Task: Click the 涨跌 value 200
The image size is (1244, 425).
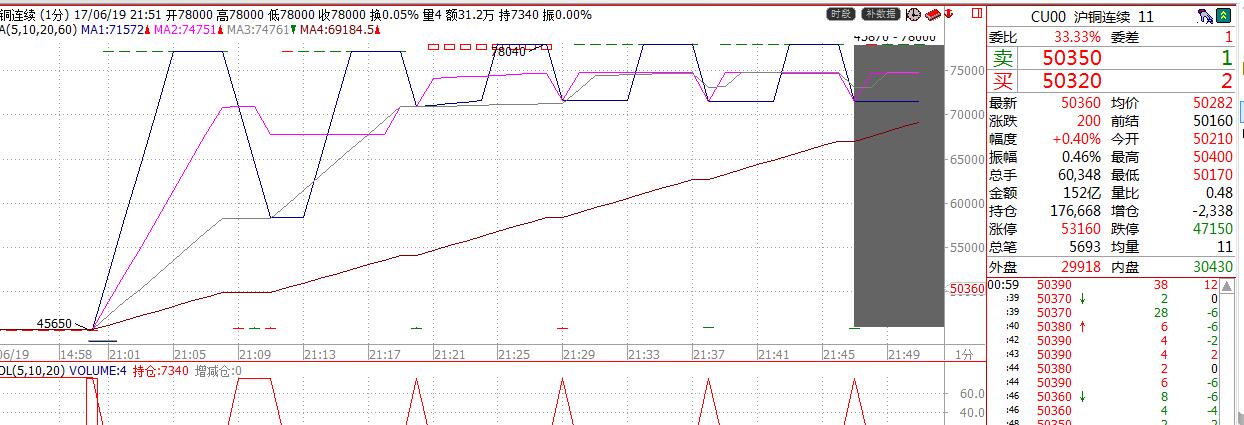Action: click(1088, 121)
